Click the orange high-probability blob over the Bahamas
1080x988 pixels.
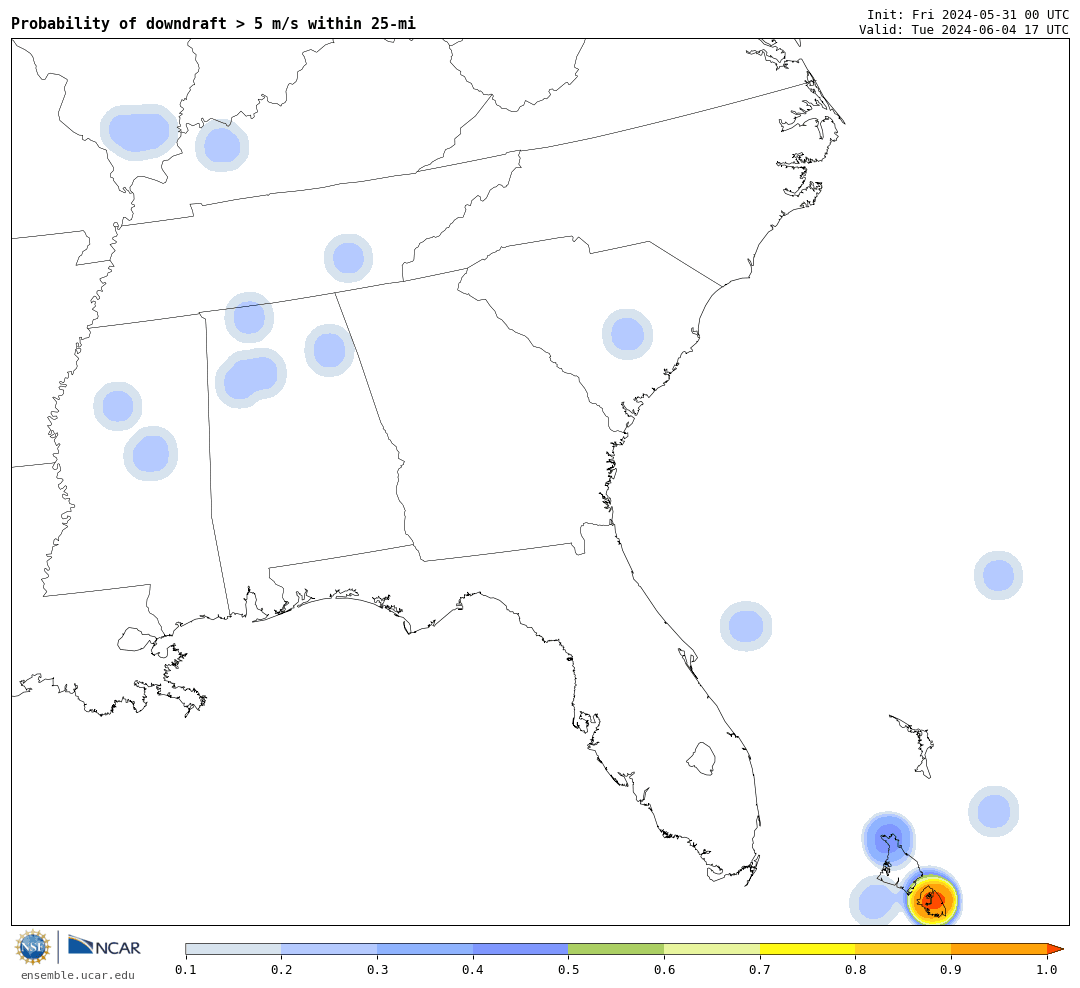tap(933, 900)
